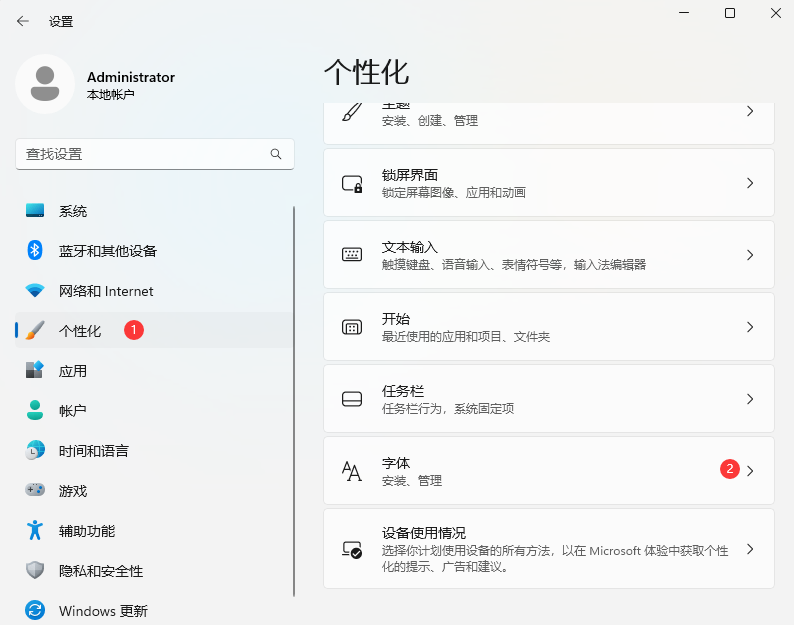Viewport: 794px width, 625px height.
Task: Click the Administrator profile avatar
Action: pyautogui.click(x=44, y=84)
